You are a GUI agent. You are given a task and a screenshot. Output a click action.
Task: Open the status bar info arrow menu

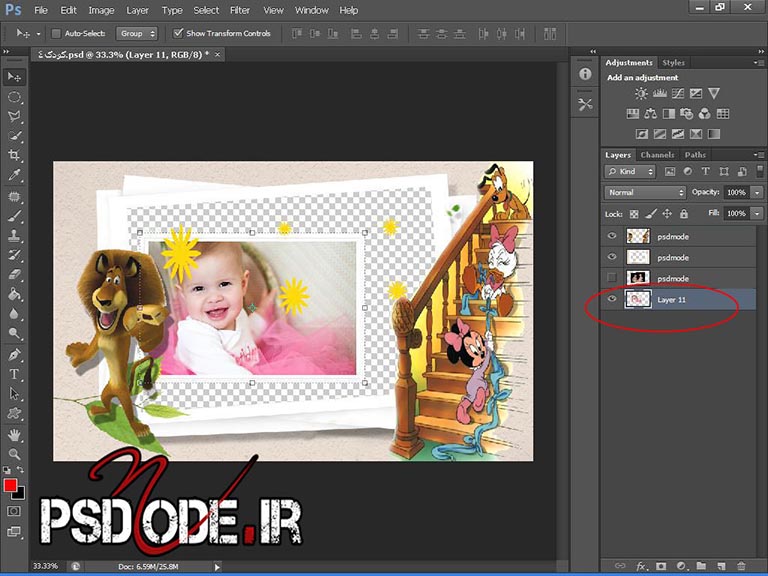tap(217, 567)
